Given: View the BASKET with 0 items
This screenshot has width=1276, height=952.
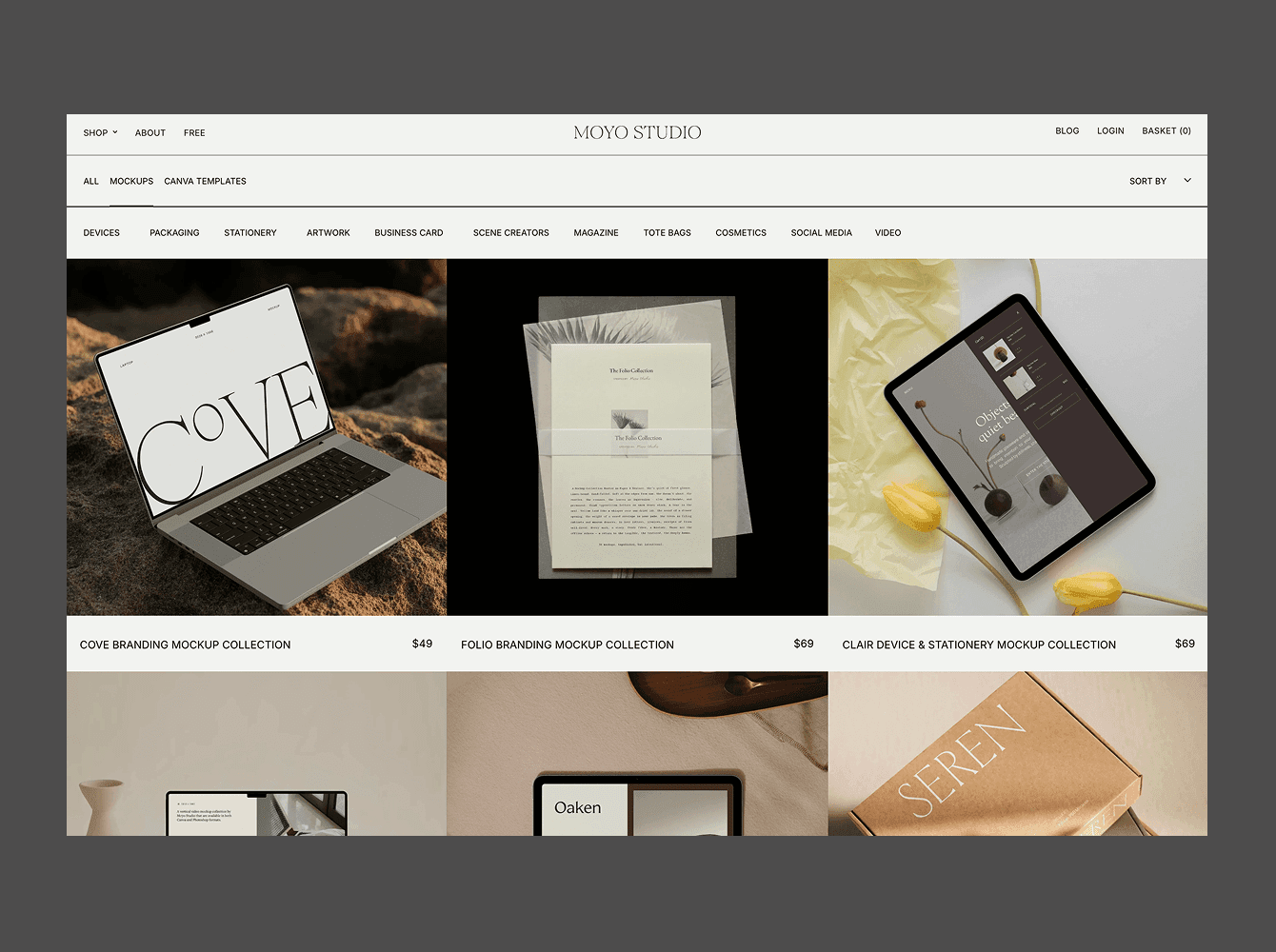Looking at the screenshot, I should pos(1166,130).
